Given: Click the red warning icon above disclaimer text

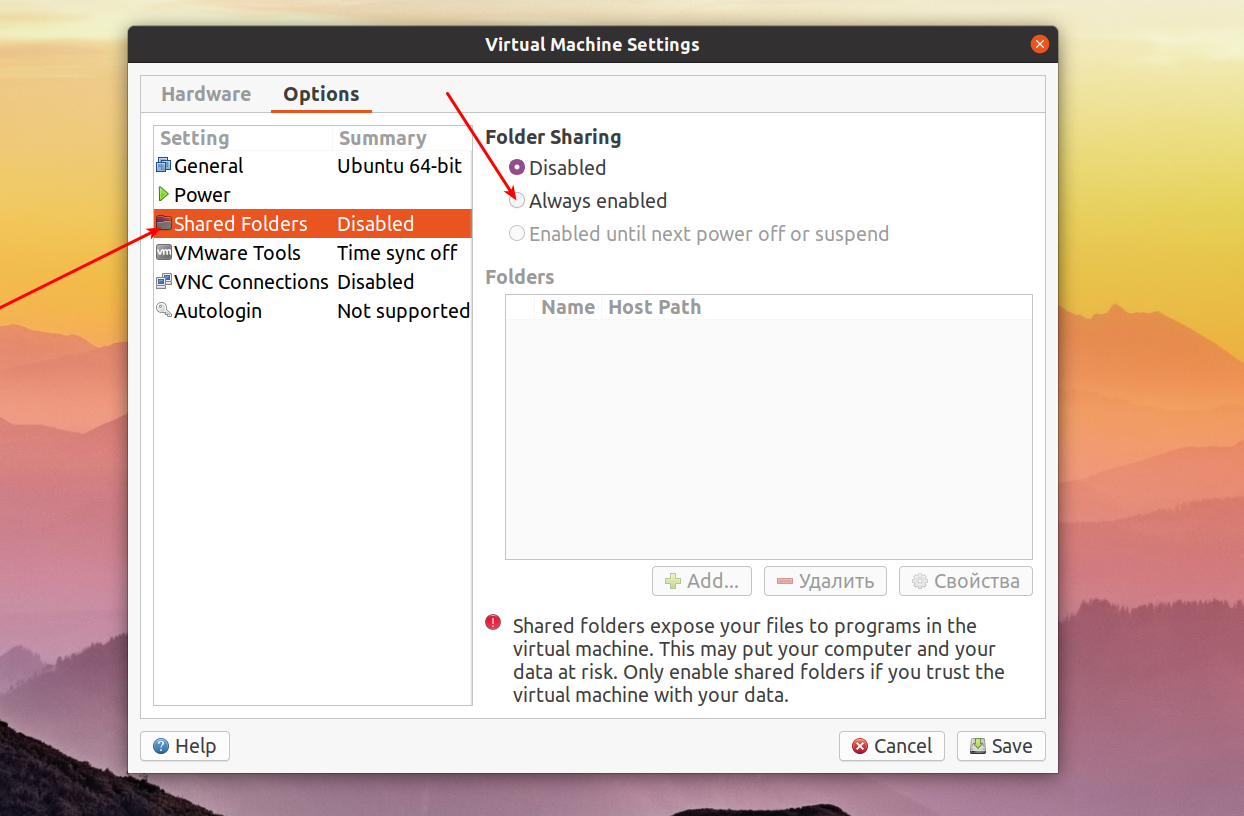Looking at the screenshot, I should pyautogui.click(x=492, y=622).
